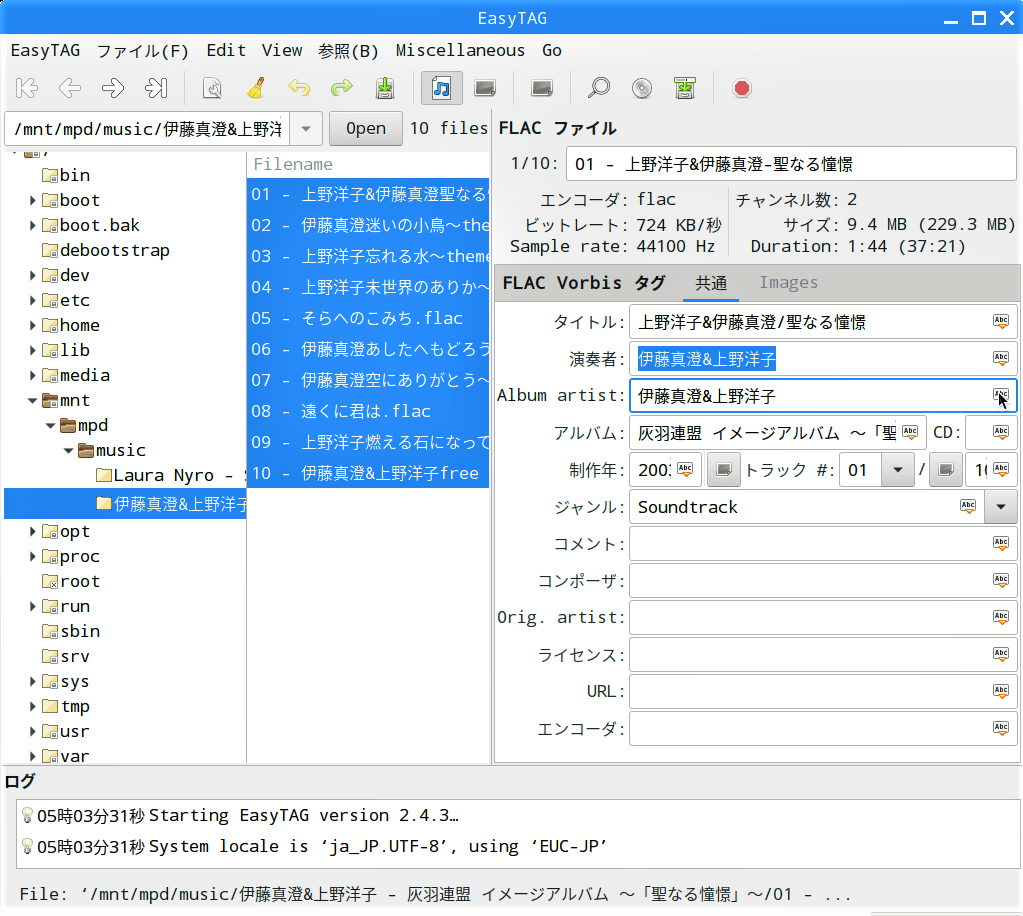
Task: Apply Album artist to selected files
Action: point(1001,395)
